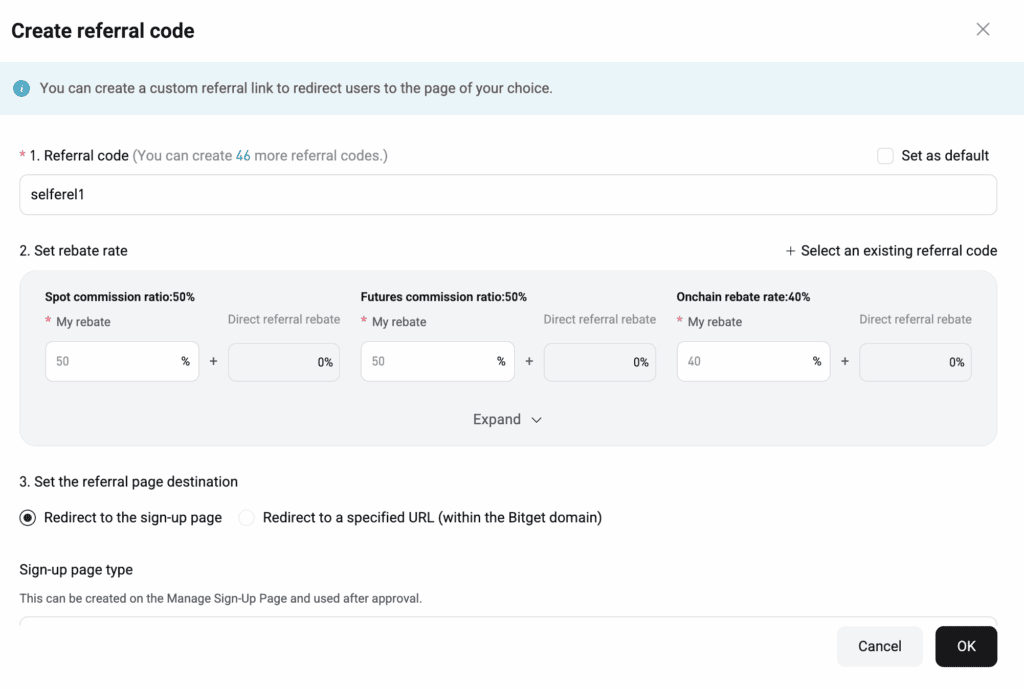Tick the Set as default checkbox
This screenshot has width=1024, height=689.
[x=885, y=156]
